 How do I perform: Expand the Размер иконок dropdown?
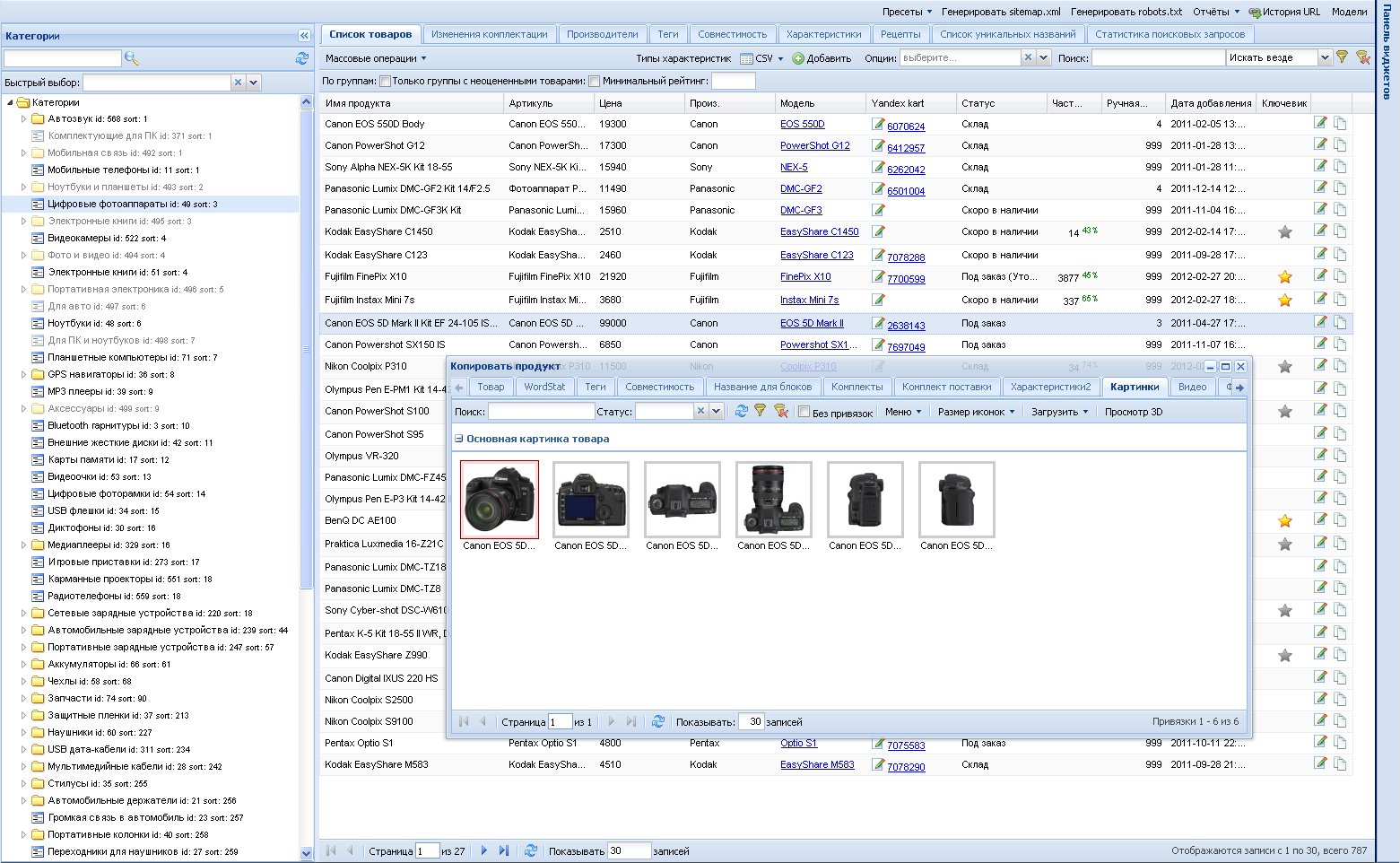click(x=976, y=412)
